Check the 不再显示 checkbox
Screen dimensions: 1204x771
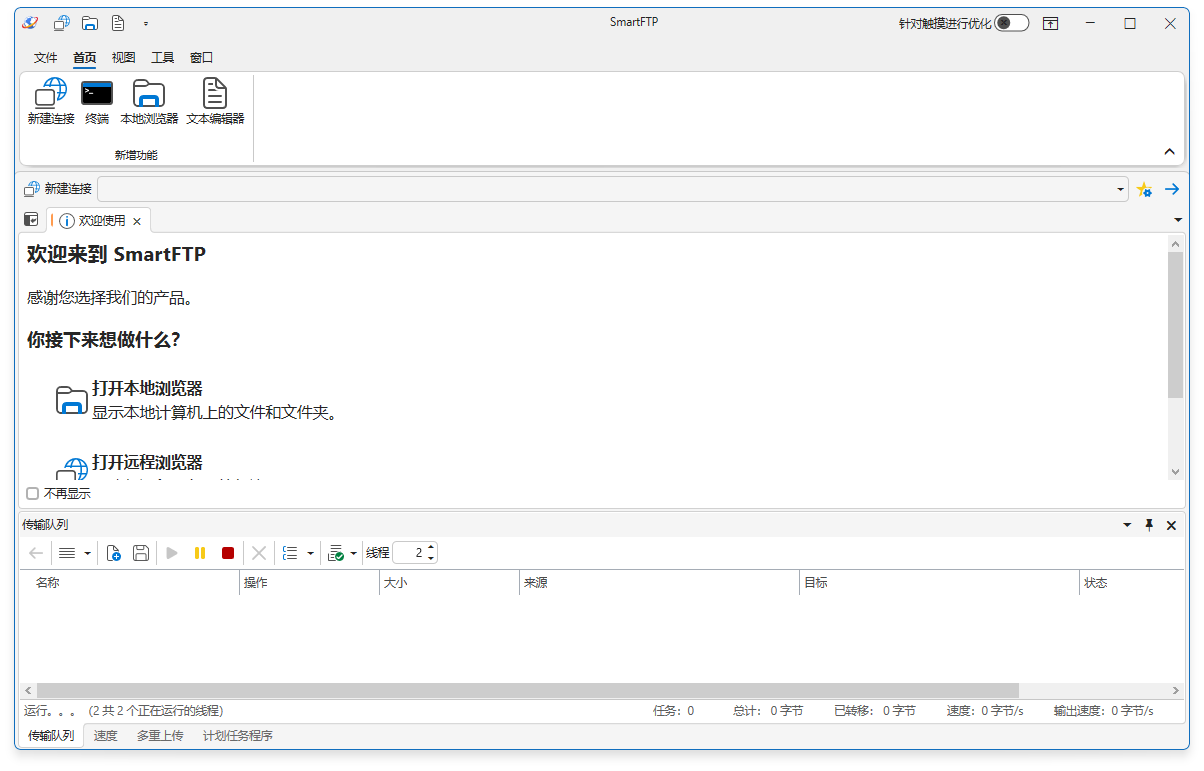tap(33, 493)
